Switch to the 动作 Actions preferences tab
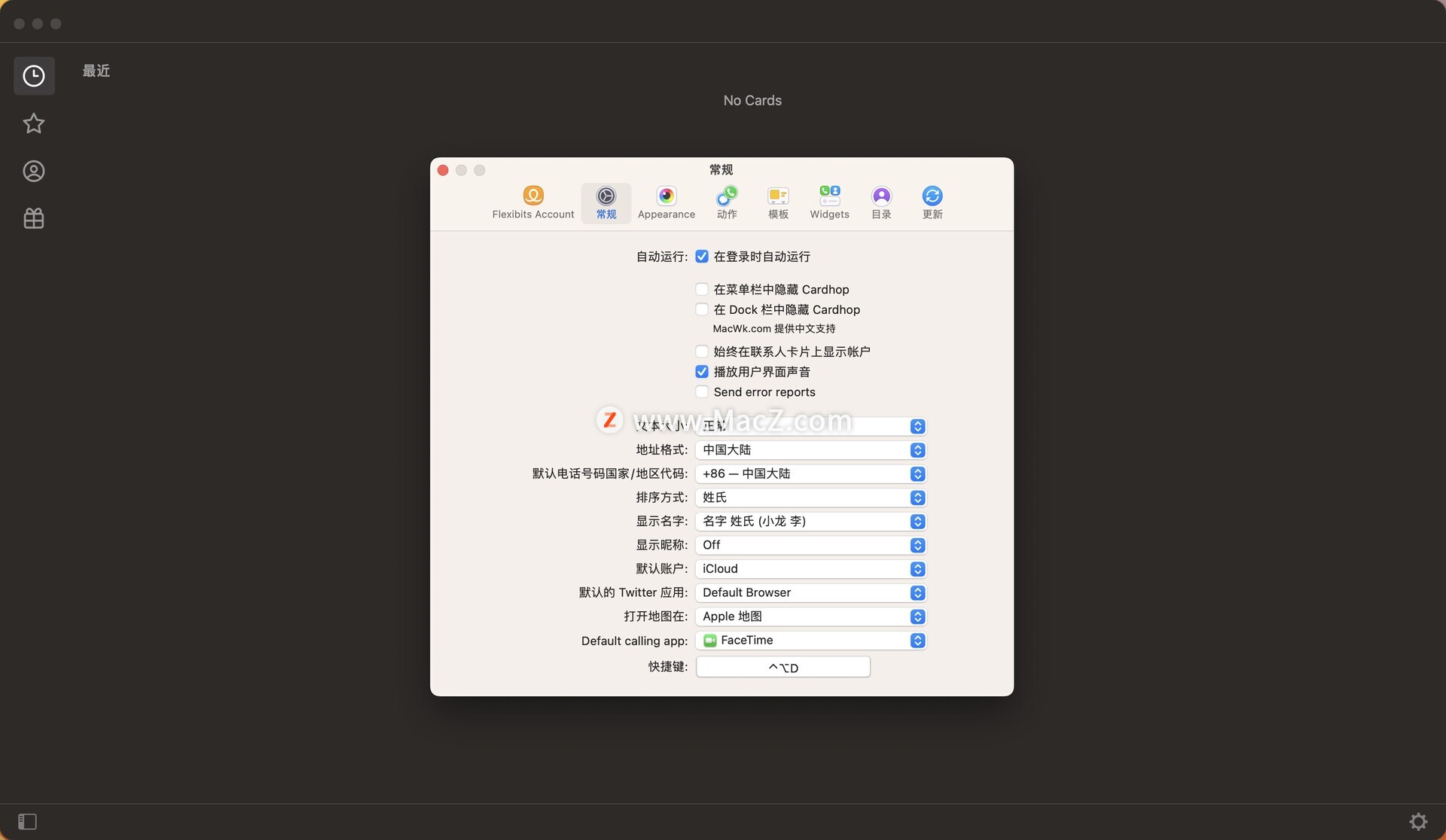Screen dimensions: 1446x840 [x=727, y=203]
